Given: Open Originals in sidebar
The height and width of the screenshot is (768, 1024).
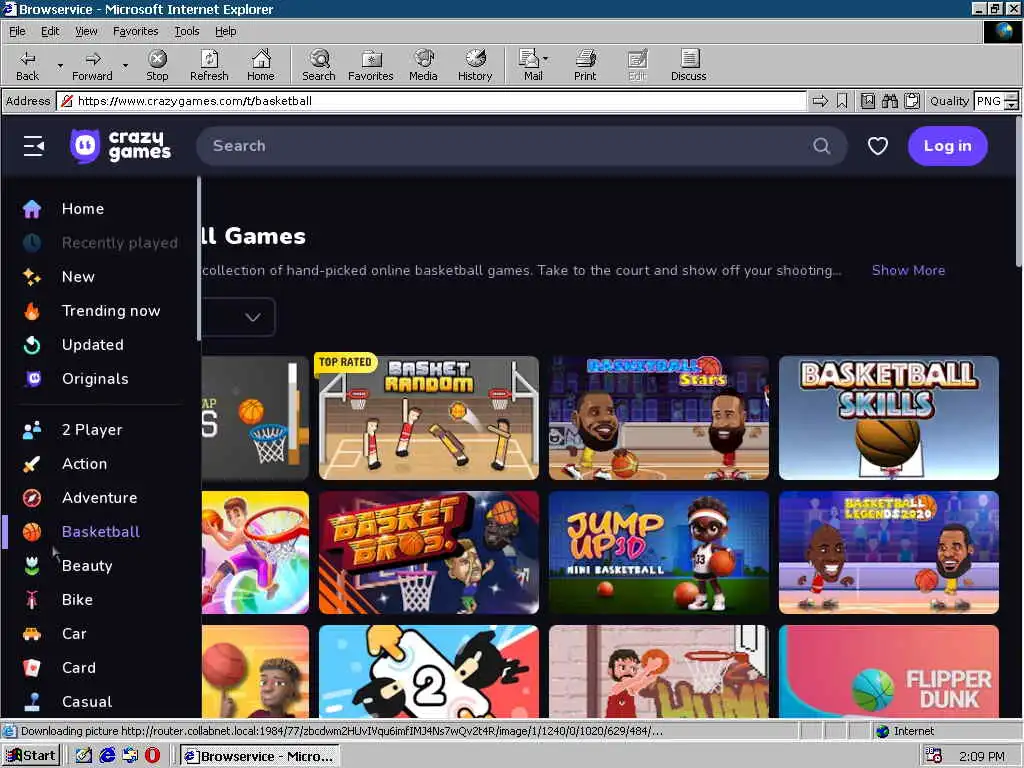Looking at the screenshot, I should 95,378.
